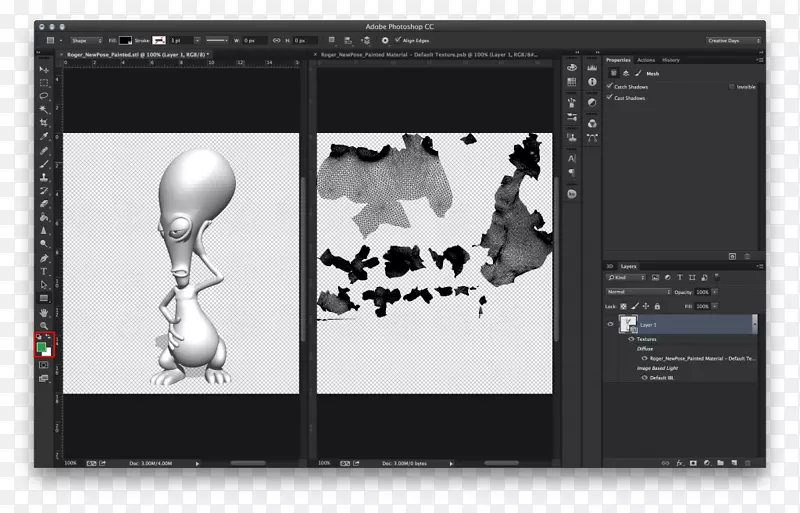Click the Layer 1 thumbnail

pos(630,324)
